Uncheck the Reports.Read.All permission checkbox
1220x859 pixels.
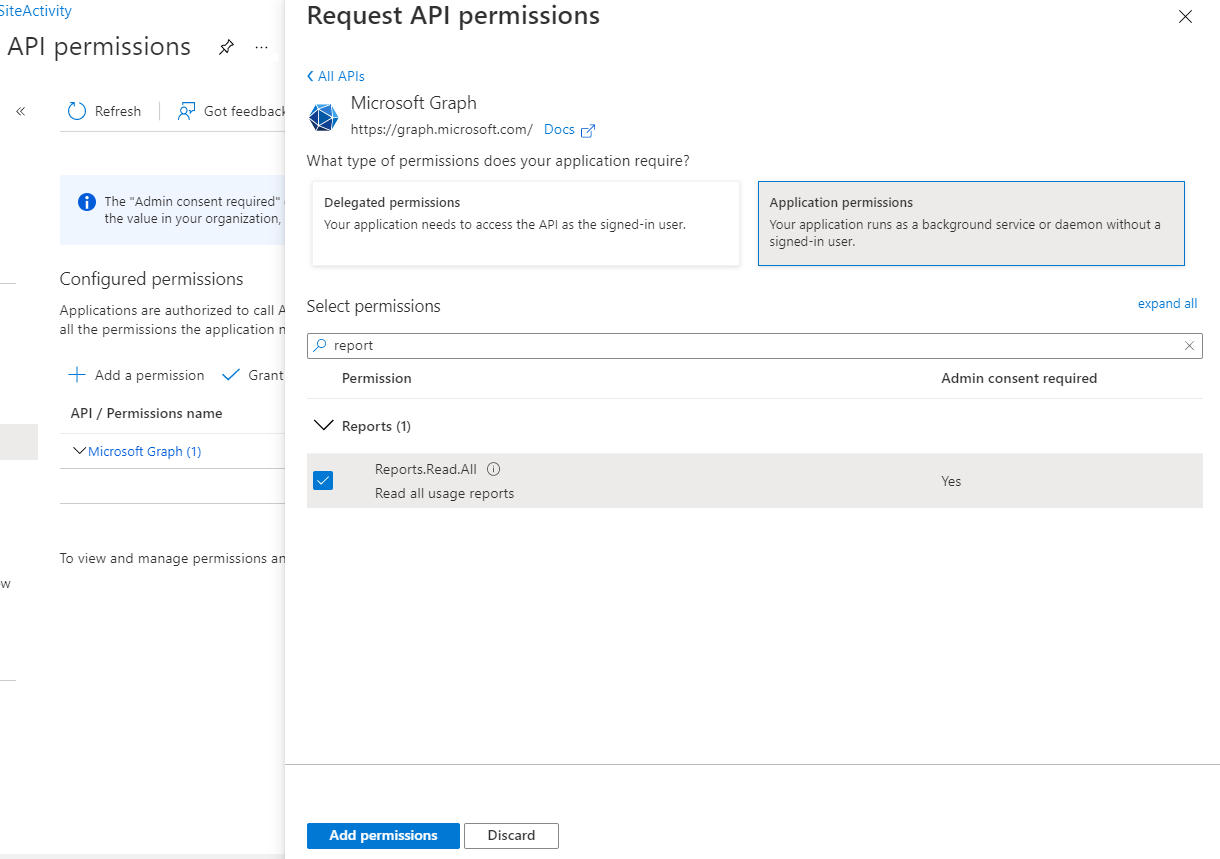click(323, 481)
